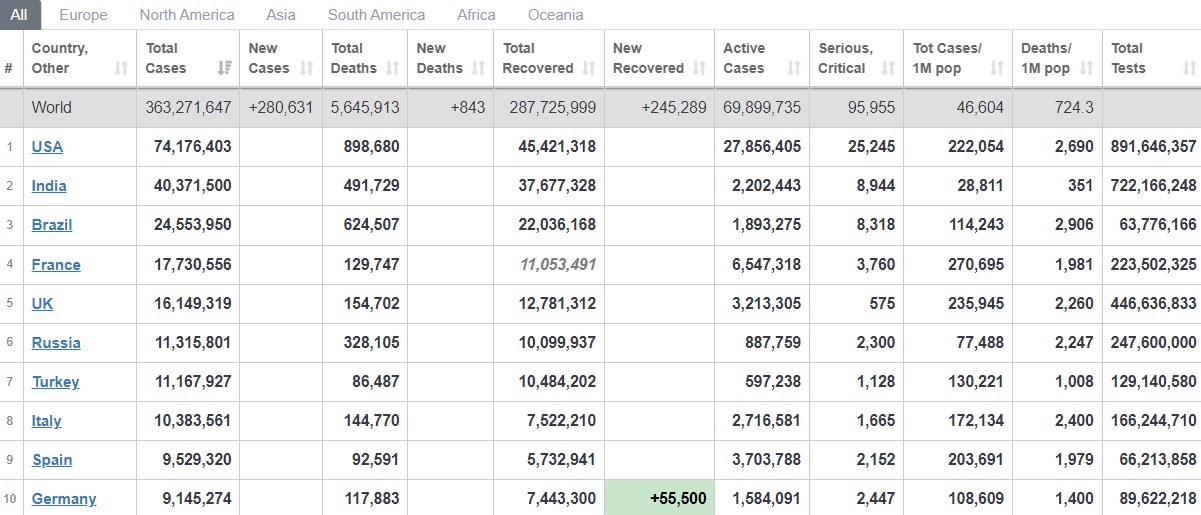Sort by the Total Cases sort icon

pos(225,69)
